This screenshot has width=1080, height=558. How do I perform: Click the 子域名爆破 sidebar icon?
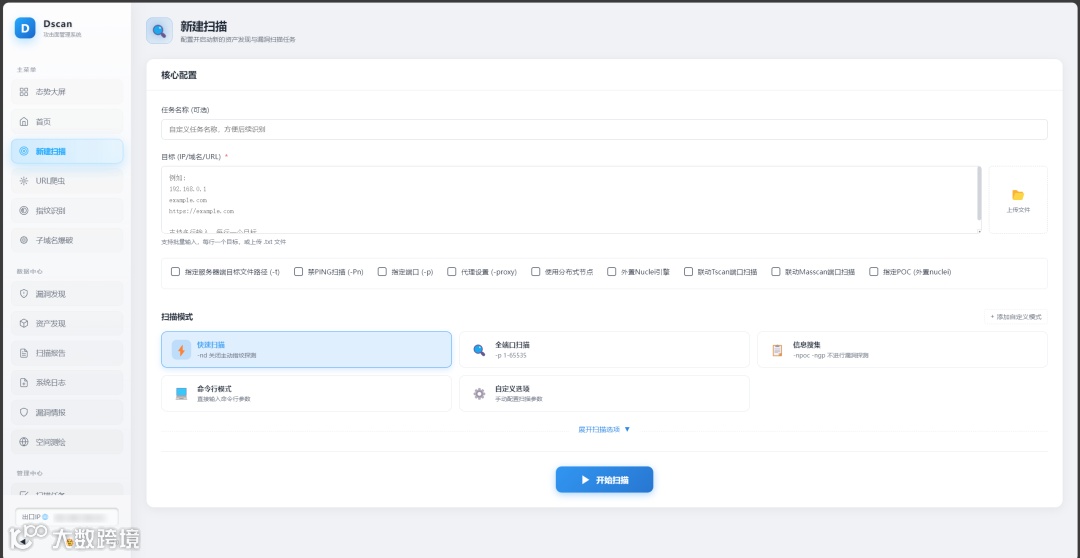24,240
